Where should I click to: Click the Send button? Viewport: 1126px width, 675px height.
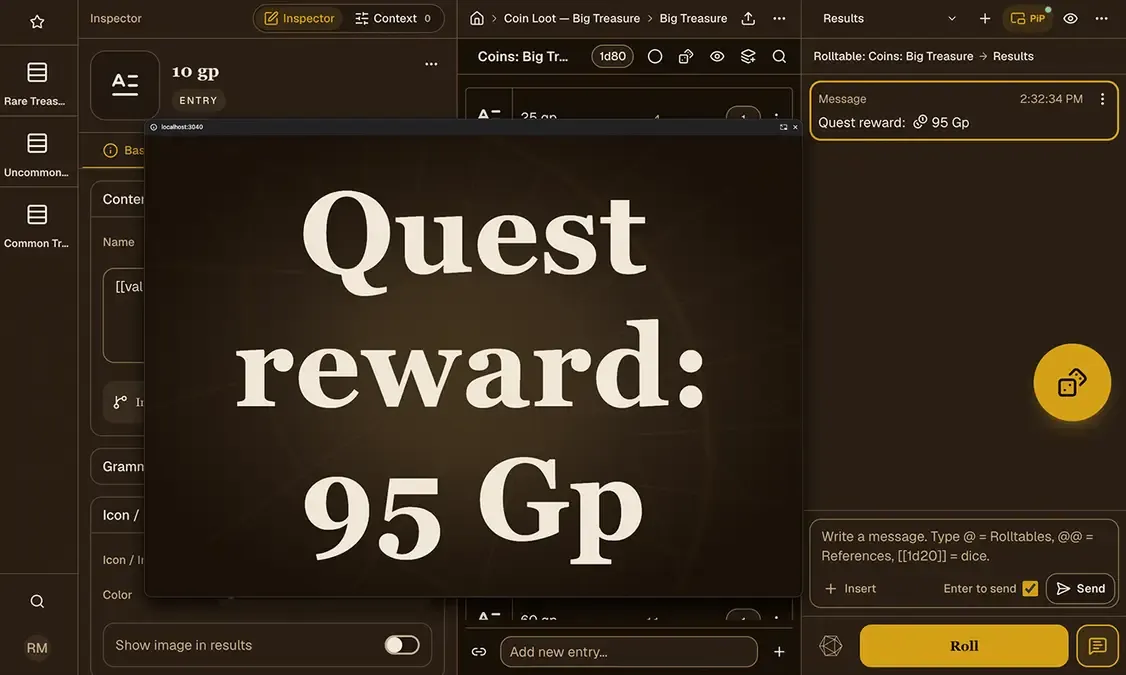click(x=1080, y=589)
